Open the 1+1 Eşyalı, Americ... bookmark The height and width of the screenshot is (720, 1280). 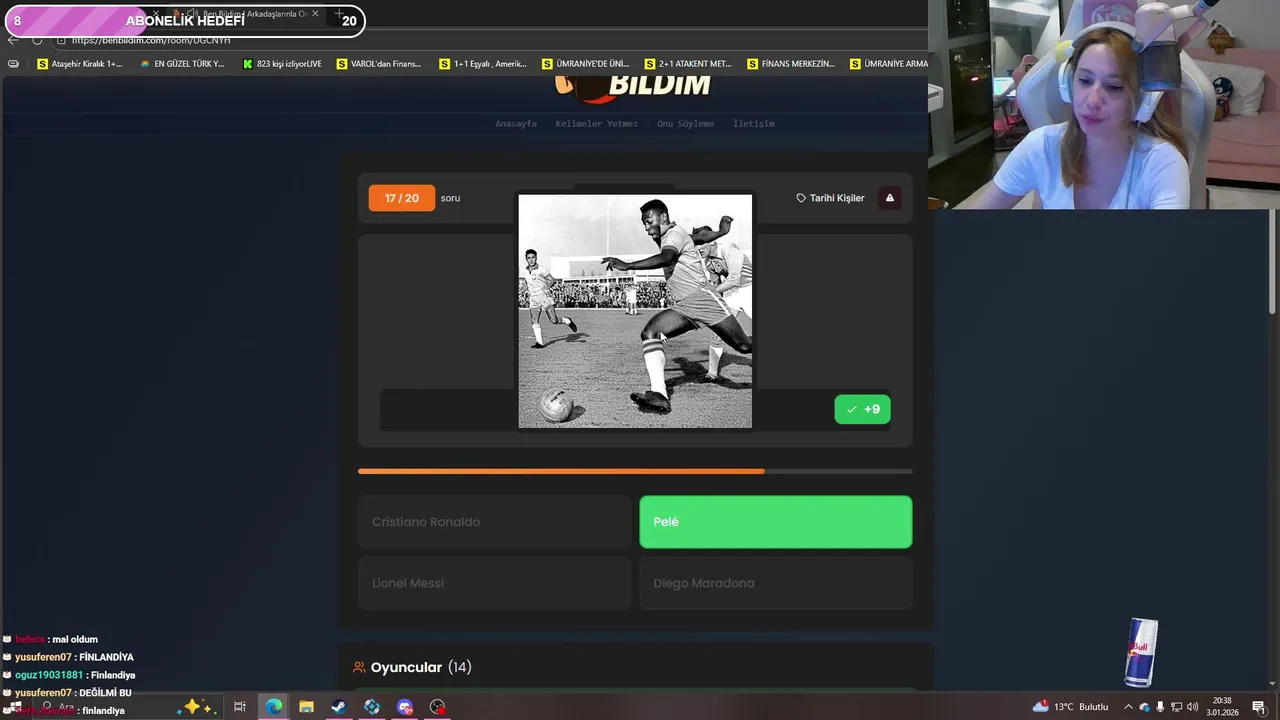pyautogui.click(x=483, y=64)
